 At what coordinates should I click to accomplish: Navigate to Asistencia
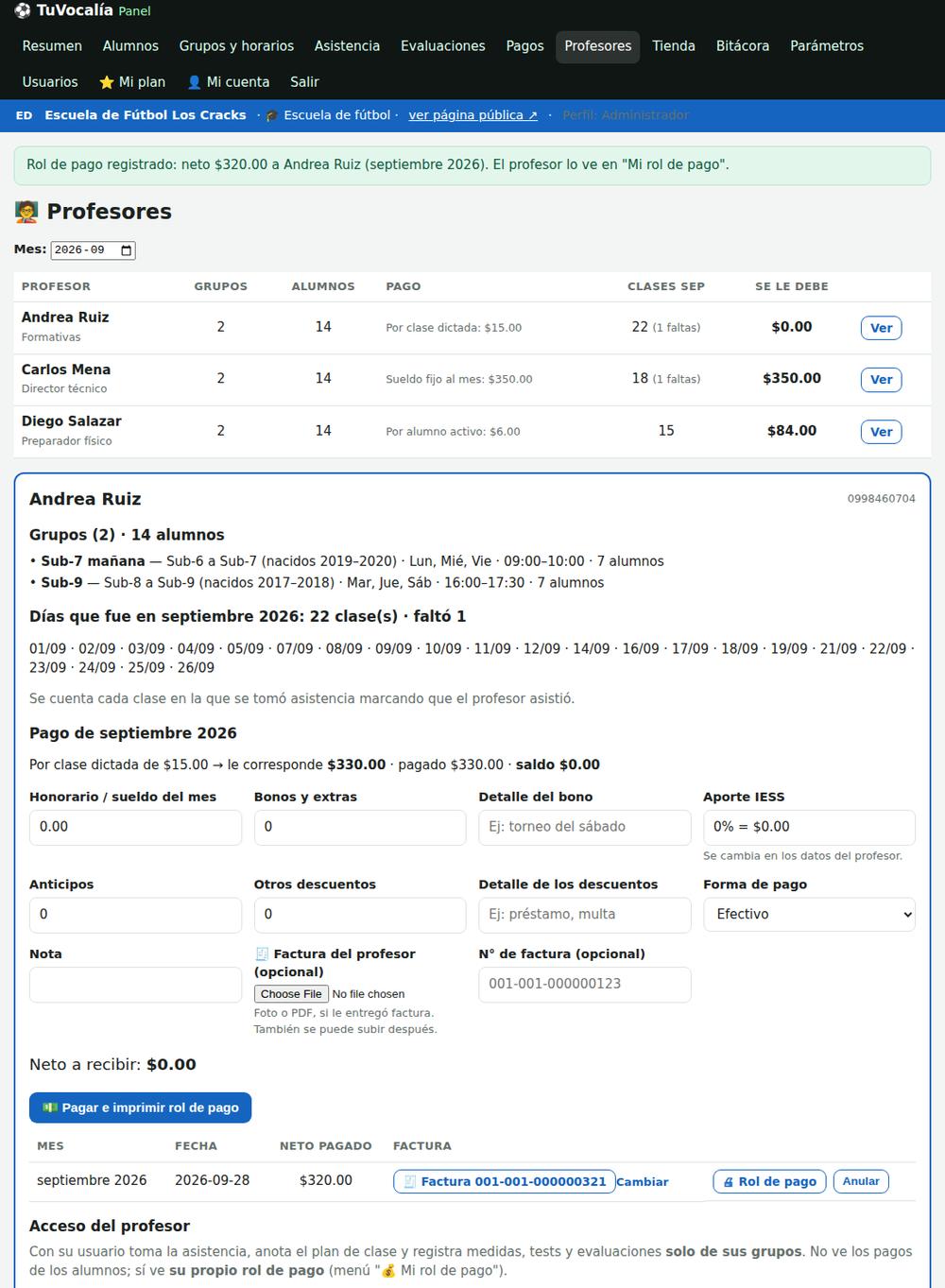click(x=347, y=46)
